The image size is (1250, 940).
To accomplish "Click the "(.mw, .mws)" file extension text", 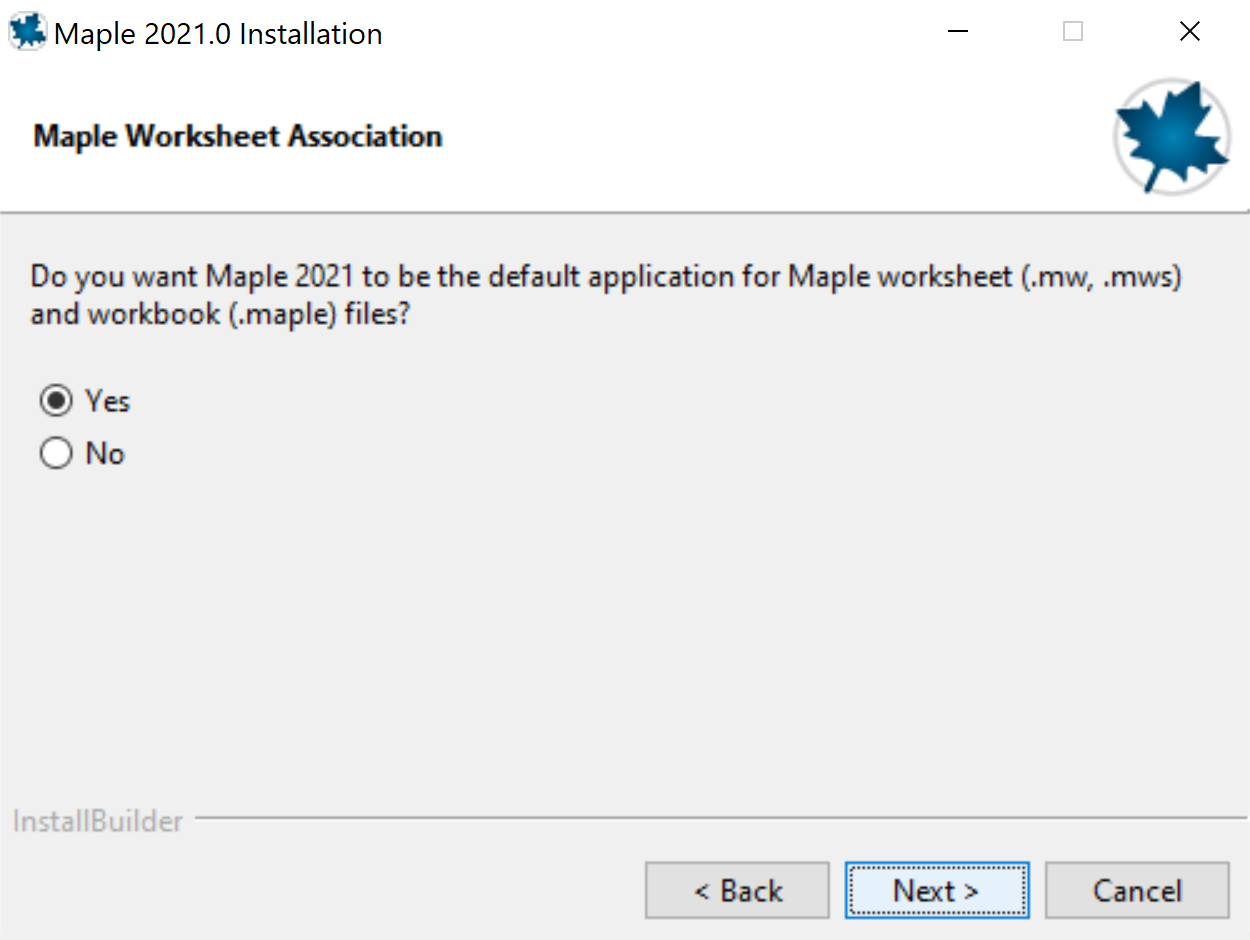I will pos(1101,276).
